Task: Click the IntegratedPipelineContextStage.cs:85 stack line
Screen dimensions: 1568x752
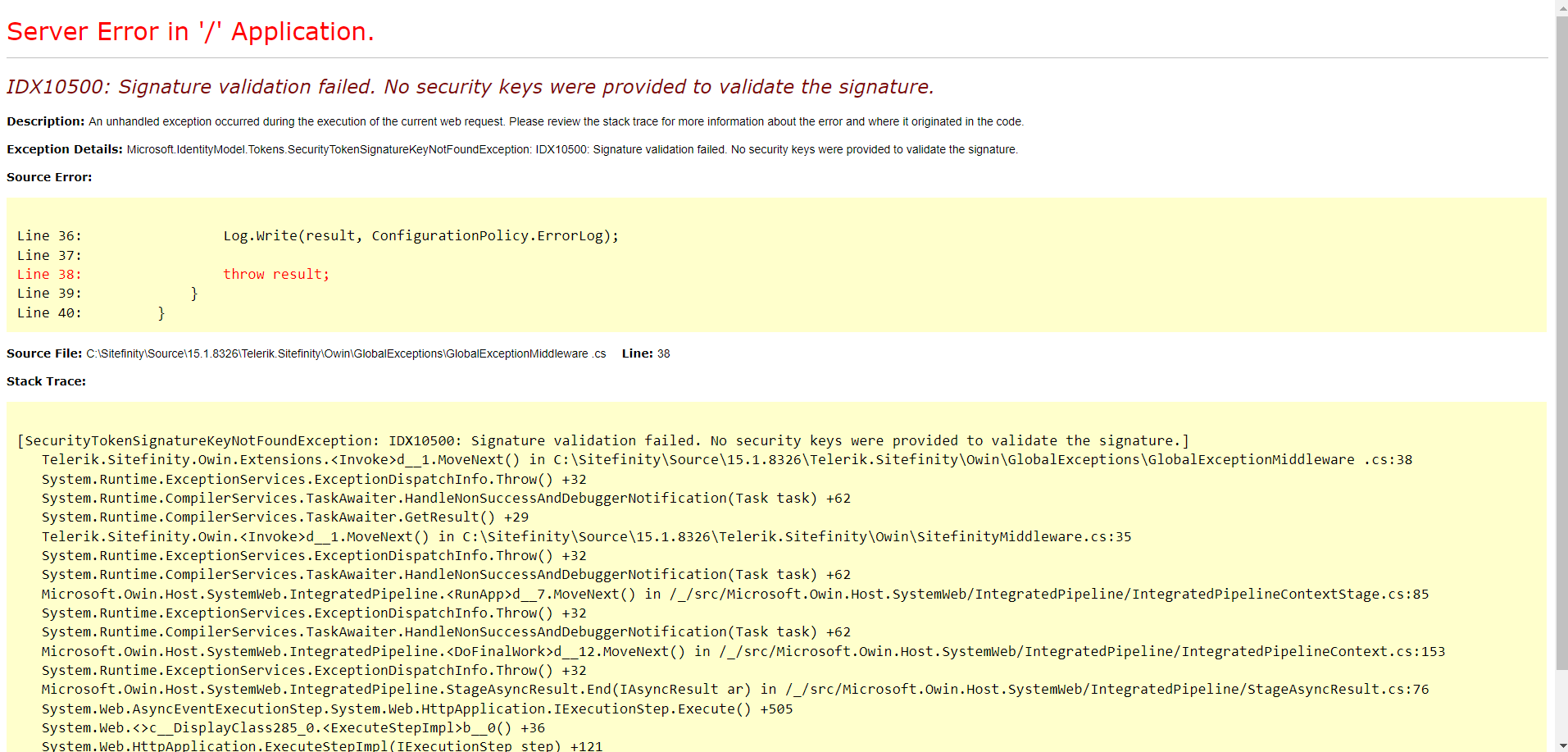Action: (734, 595)
